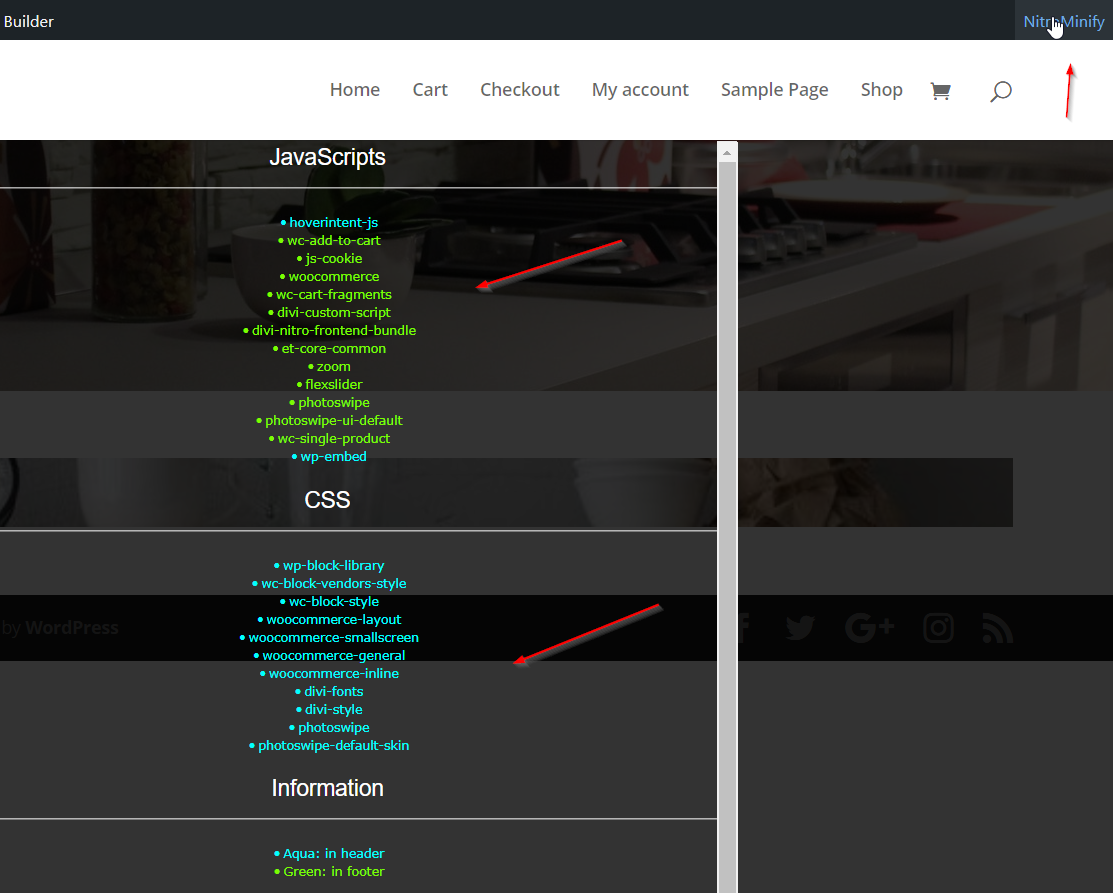Open My account from the navigation

click(x=640, y=89)
